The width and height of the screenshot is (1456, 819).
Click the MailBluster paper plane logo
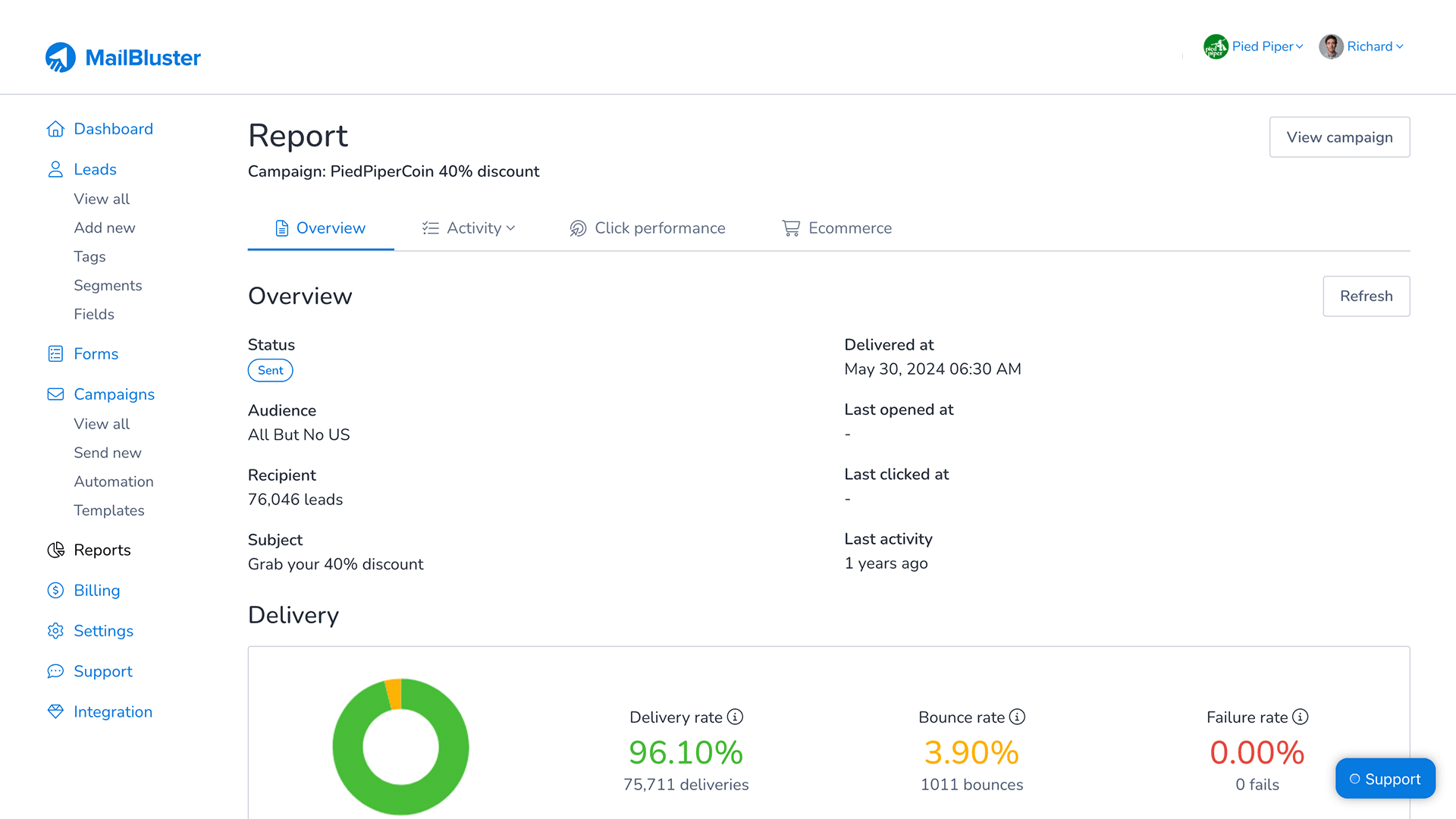[61, 58]
